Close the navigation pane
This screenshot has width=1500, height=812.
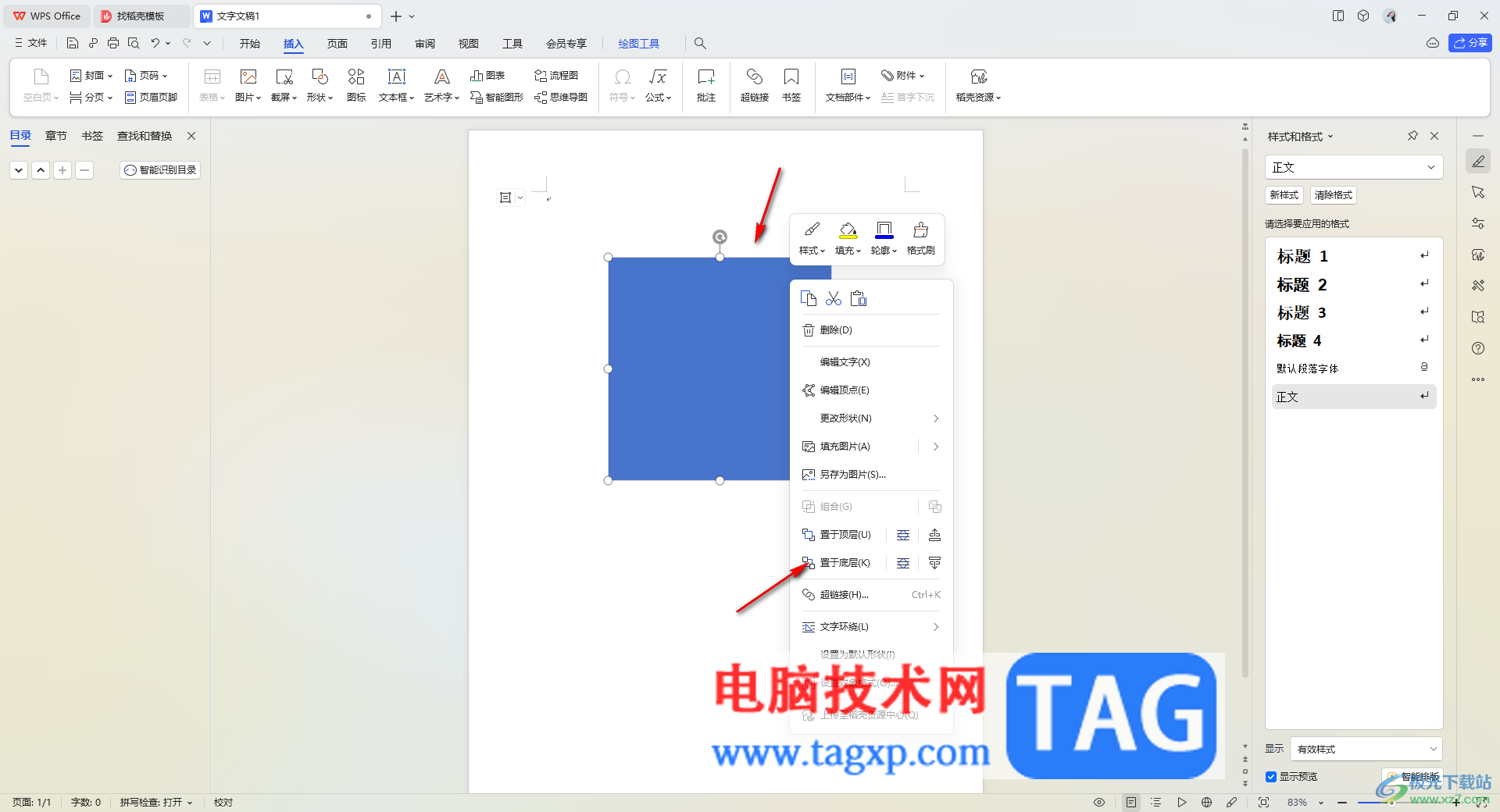click(191, 136)
